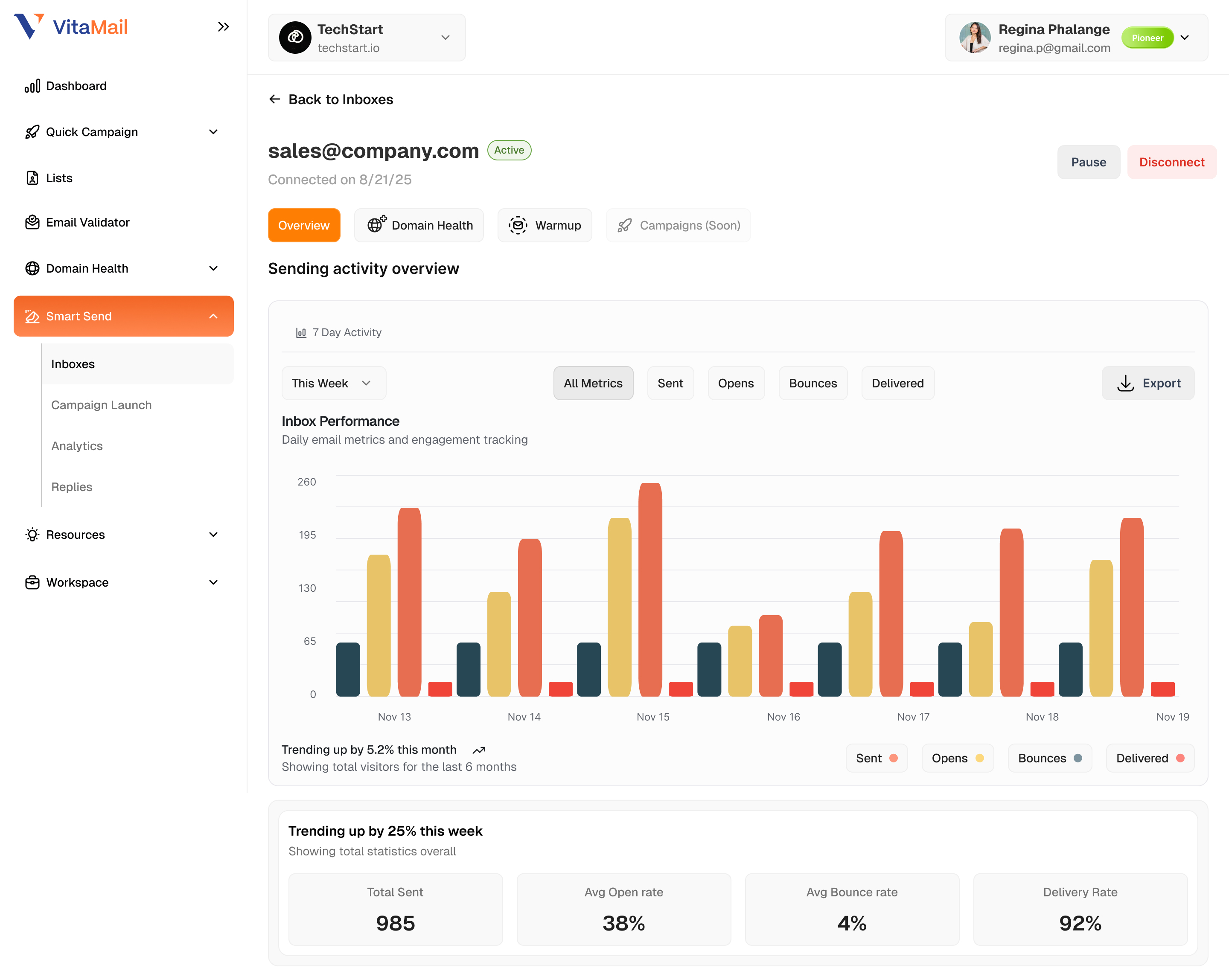Click the TechStart workspace logo
The height and width of the screenshot is (980, 1229).
(295, 38)
